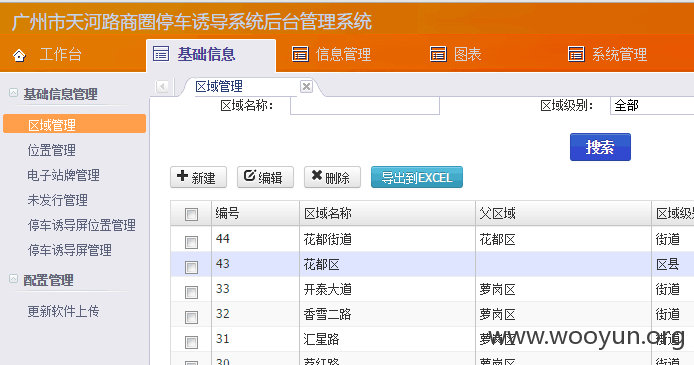
Task: Click the 删除 button
Action: pyautogui.click(x=332, y=177)
